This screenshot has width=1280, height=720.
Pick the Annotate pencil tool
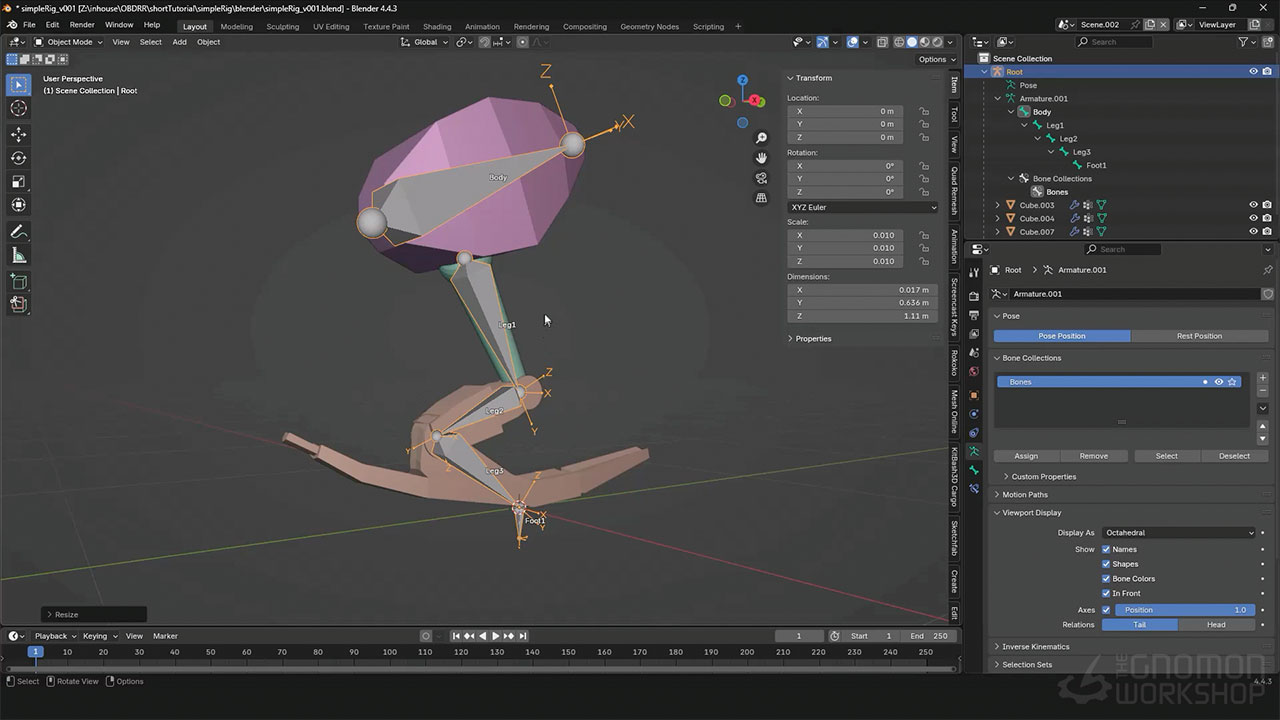click(19, 231)
